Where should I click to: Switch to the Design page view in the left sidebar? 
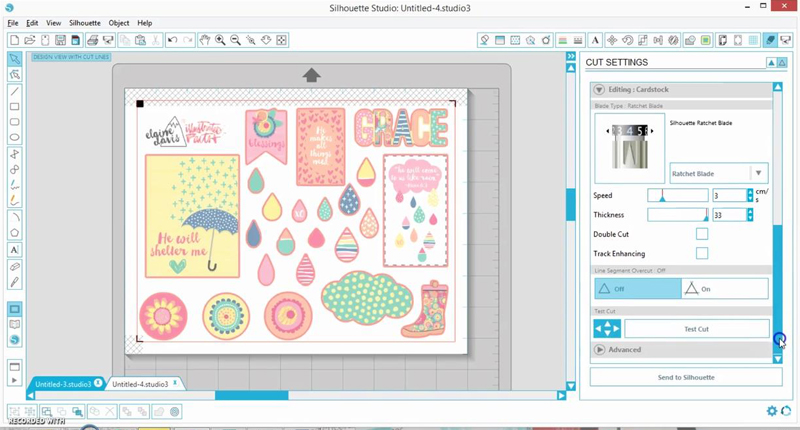pos(14,309)
